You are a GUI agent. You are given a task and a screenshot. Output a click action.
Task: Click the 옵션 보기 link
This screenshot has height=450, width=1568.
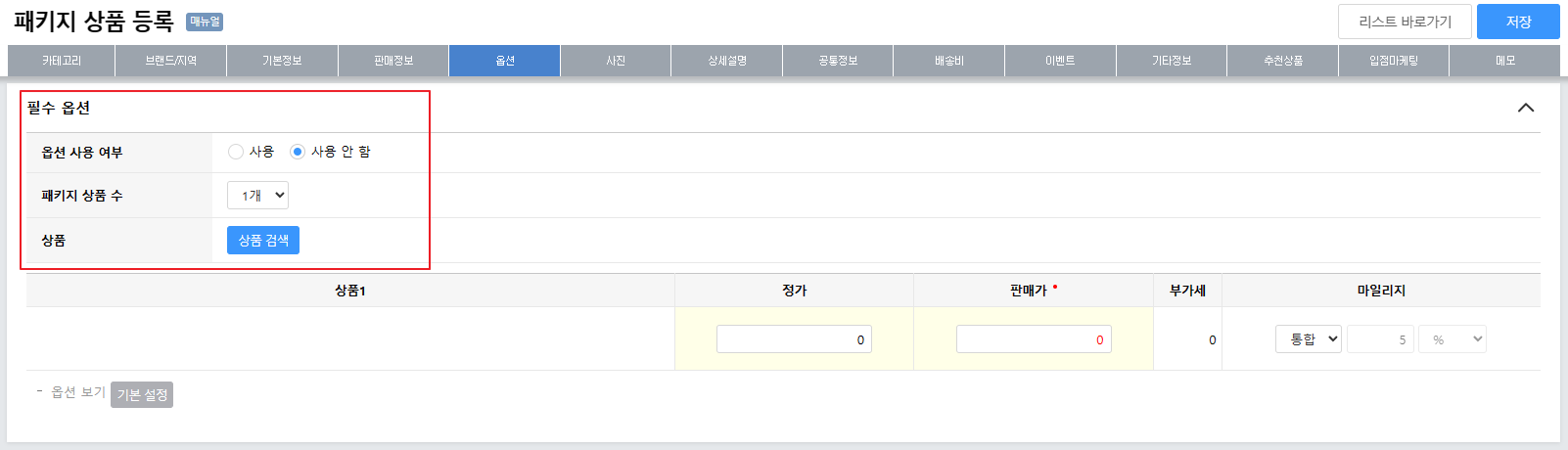pyautogui.click(x=77, y=392)
